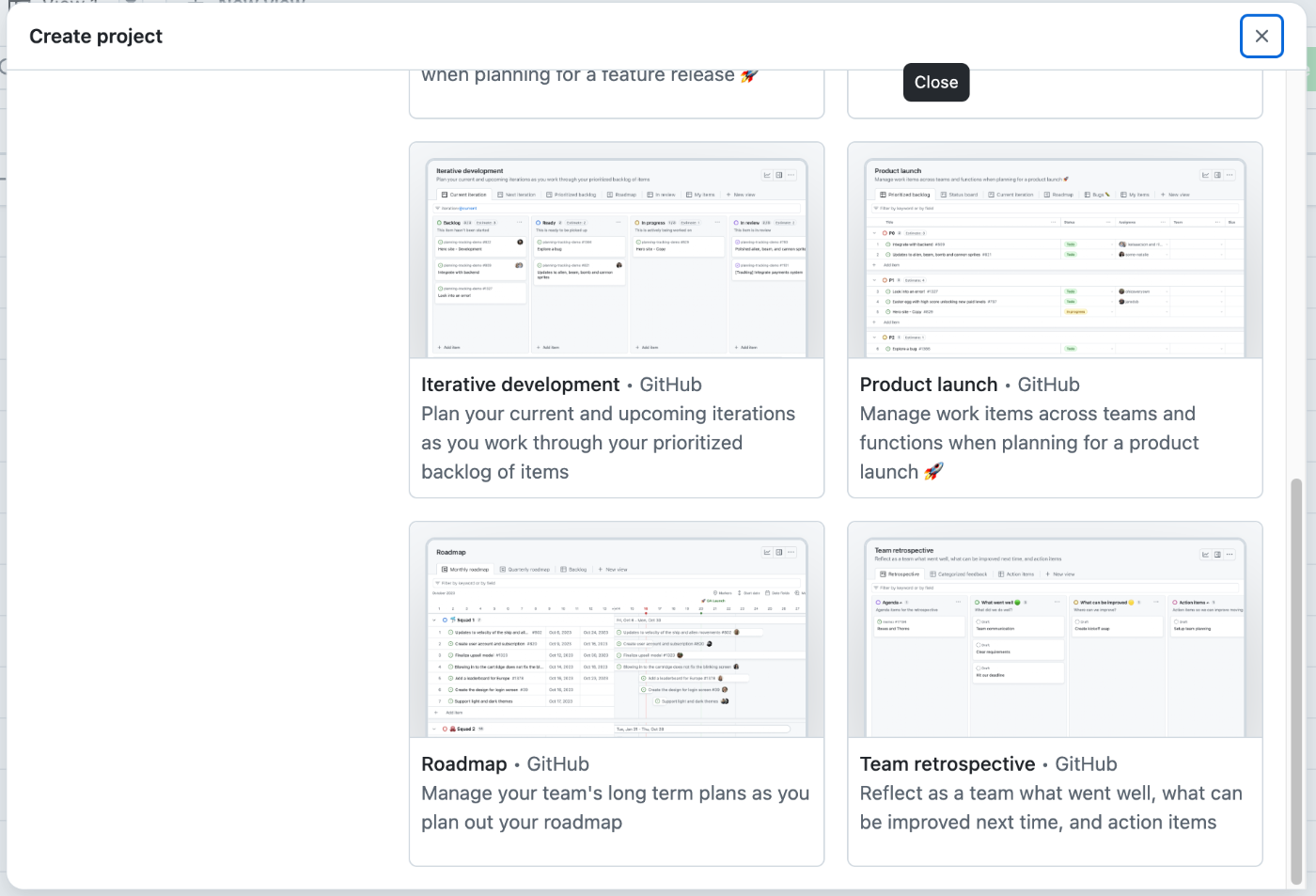Select the Product launch template thumbnail

(x=1055, y=251)
